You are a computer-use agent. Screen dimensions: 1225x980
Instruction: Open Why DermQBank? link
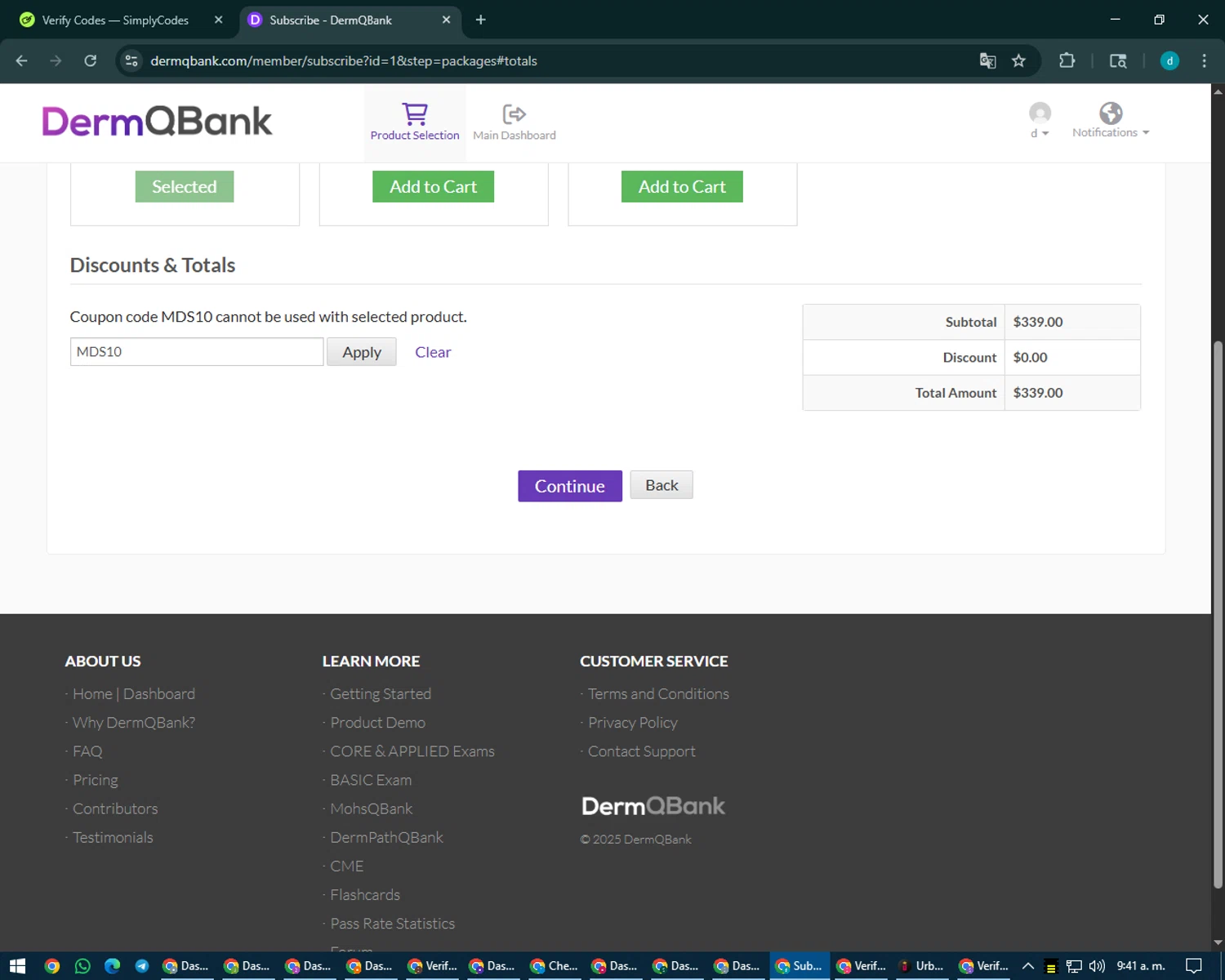point(134,722)
